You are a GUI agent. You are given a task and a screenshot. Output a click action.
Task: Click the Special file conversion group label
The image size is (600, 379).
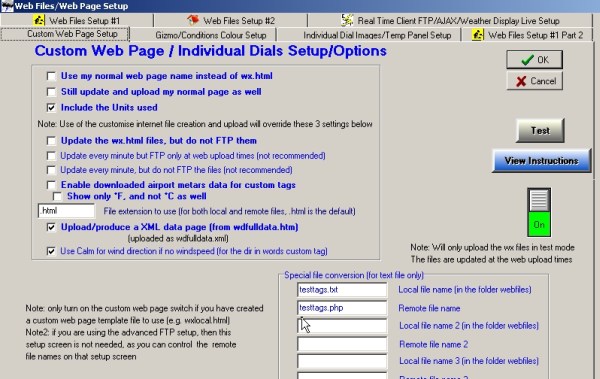click(354, 275)
